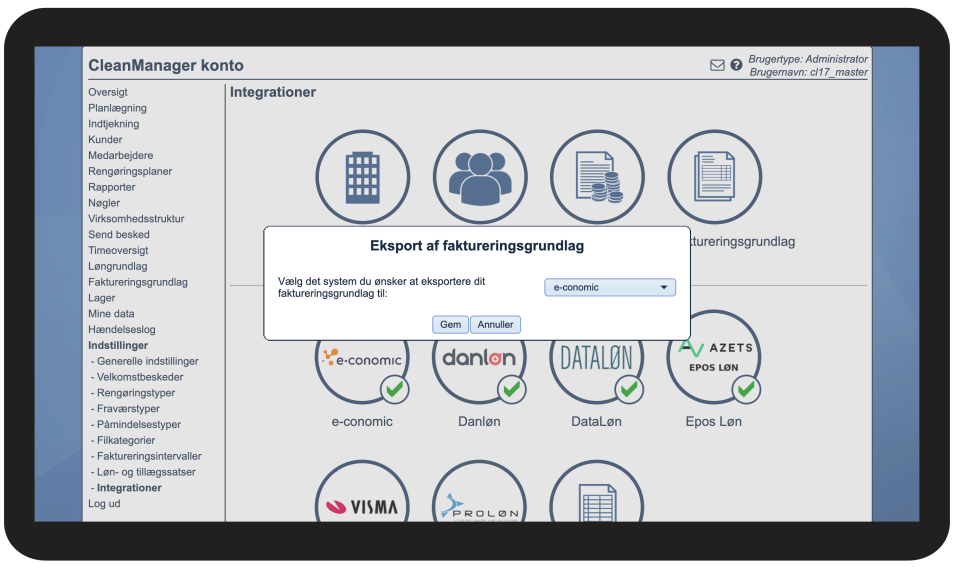Screen dimensions: 954x567
Task: Open Indtjekning in the sidebar
Action: pos(114,123)
